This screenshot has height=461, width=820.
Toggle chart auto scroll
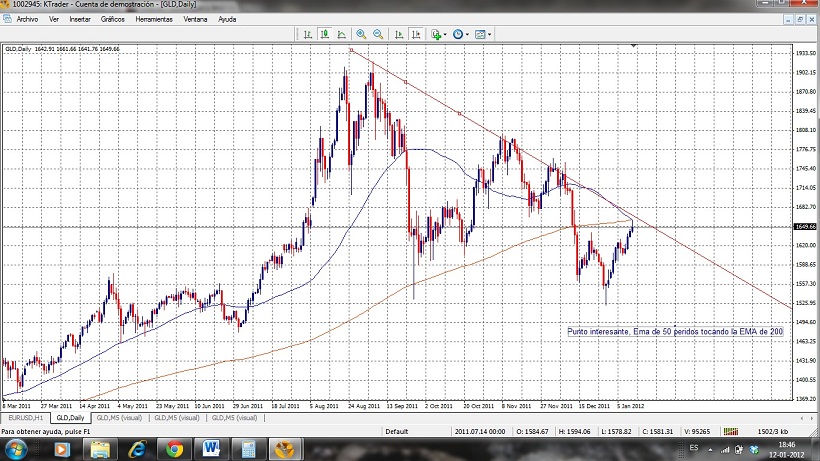(399, 34)
